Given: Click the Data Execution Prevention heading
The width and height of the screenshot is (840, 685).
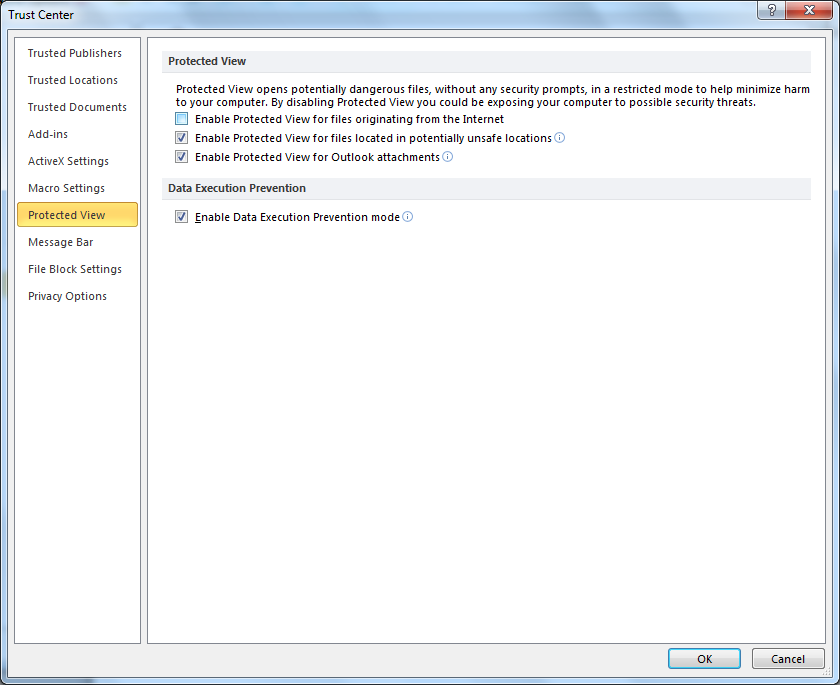Looking at the screenshot, I should (237, 188).
